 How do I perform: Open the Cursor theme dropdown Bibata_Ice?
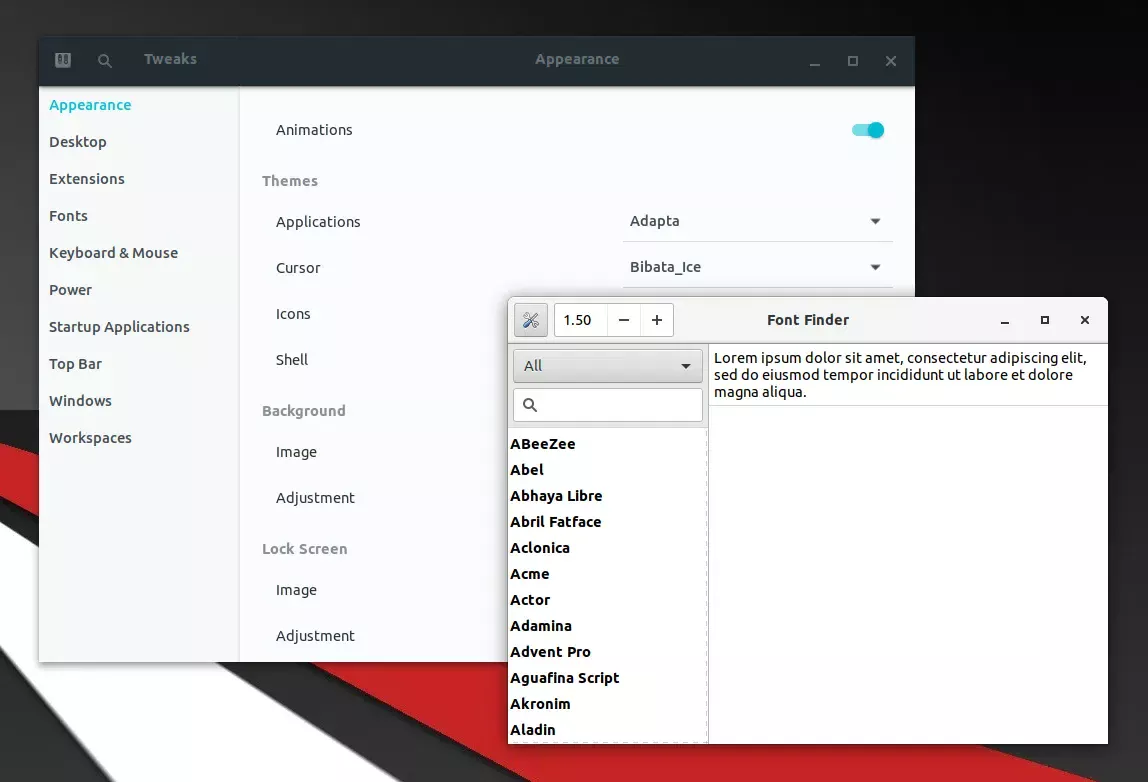point(758,267)
